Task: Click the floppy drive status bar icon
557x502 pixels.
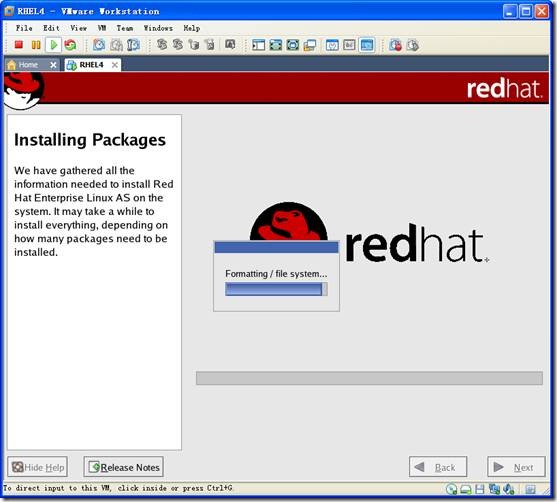Action: 480,489
